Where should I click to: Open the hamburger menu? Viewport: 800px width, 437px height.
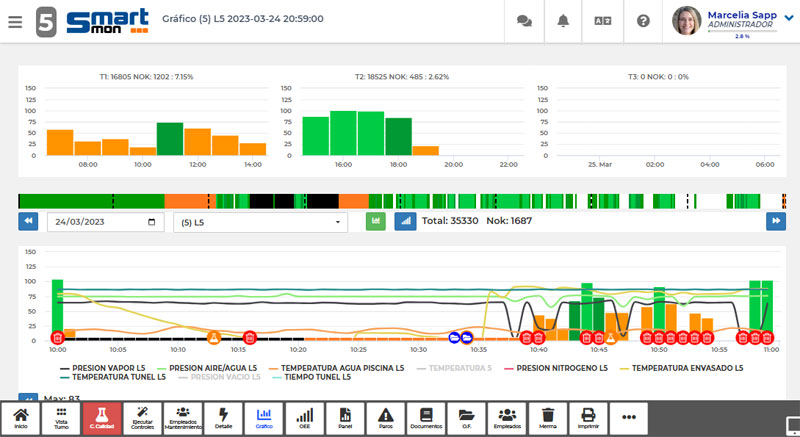click(x=14, y=21)
